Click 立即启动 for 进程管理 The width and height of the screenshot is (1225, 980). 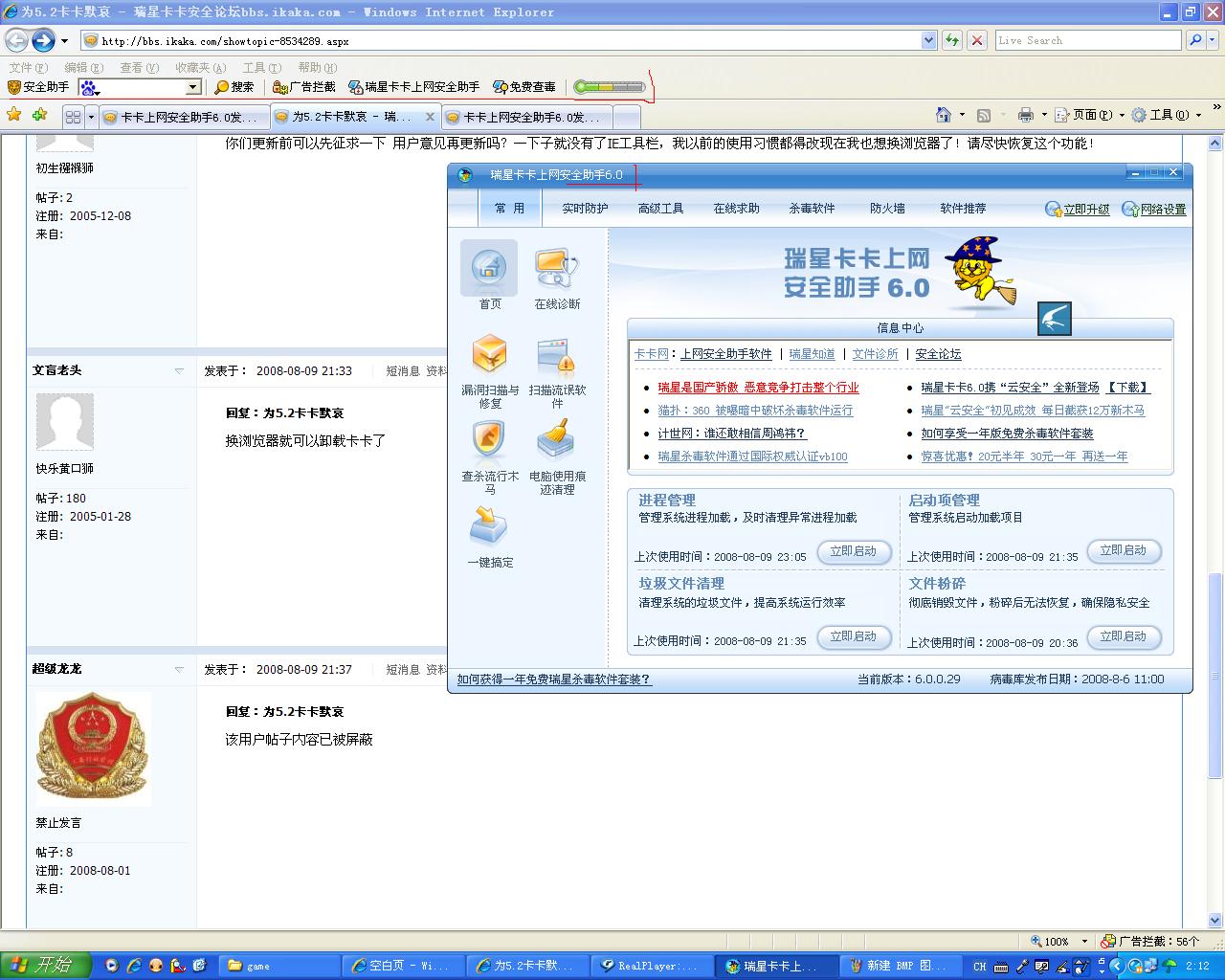(854, 552)
